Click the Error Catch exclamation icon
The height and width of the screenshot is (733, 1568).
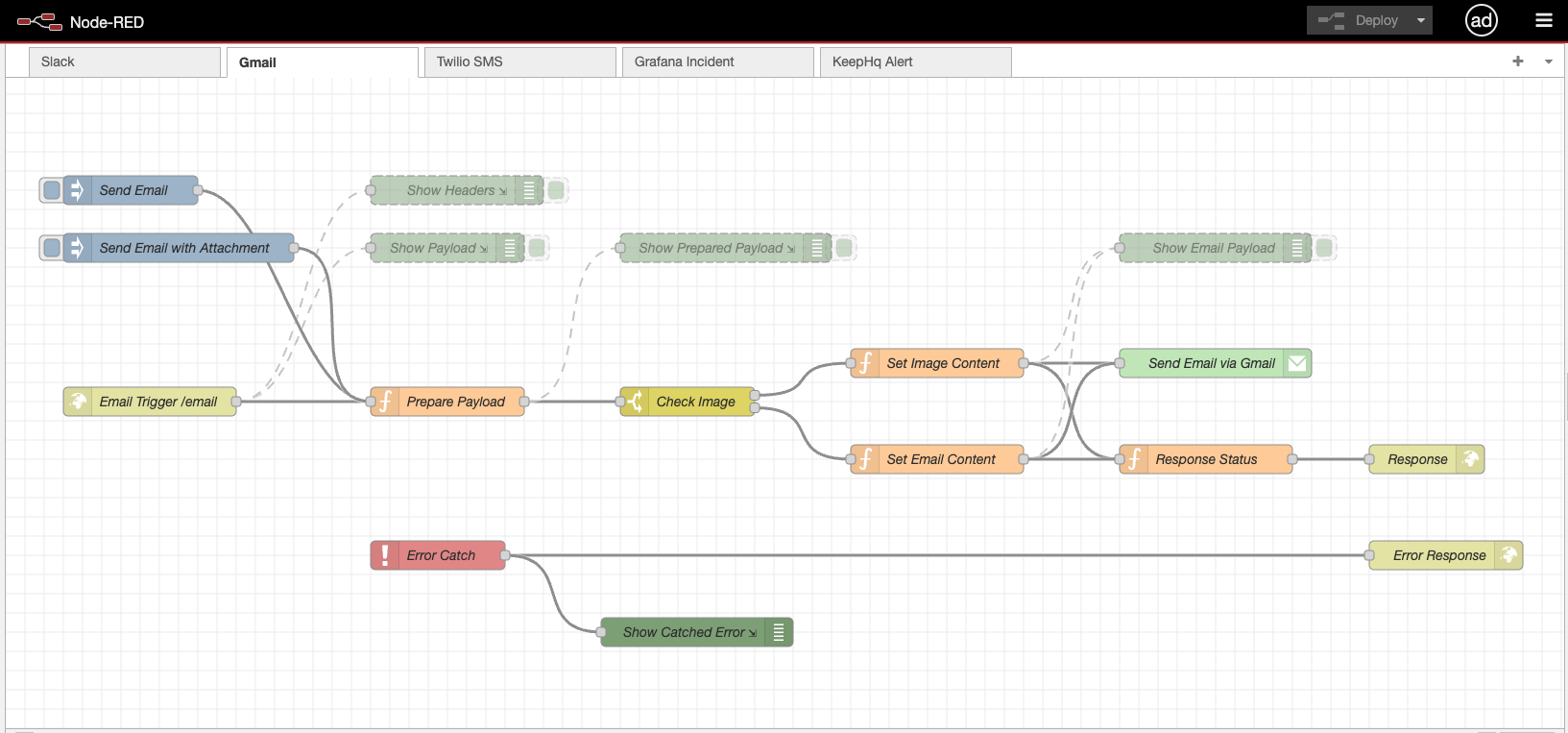385,555
